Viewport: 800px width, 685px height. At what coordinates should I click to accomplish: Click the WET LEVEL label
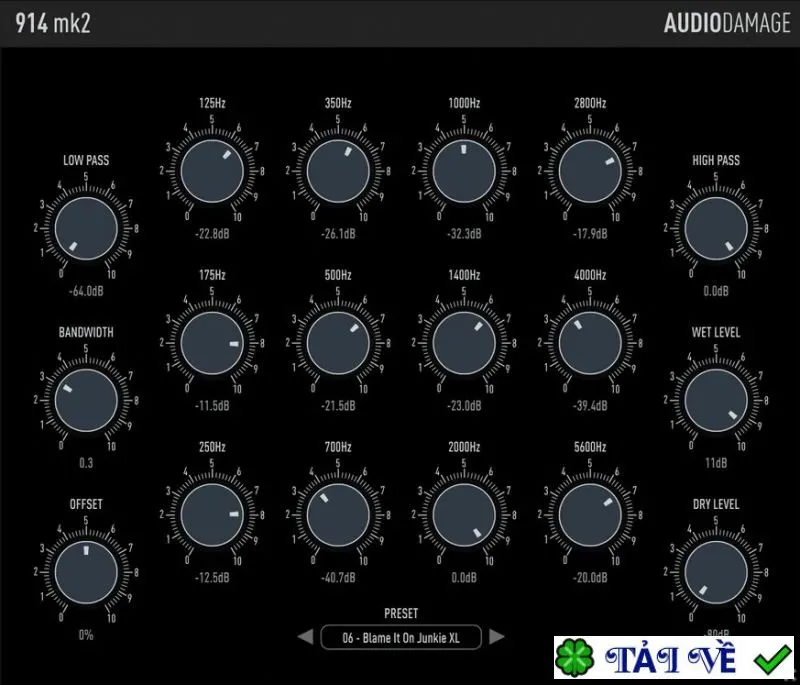tap(716, 333)
